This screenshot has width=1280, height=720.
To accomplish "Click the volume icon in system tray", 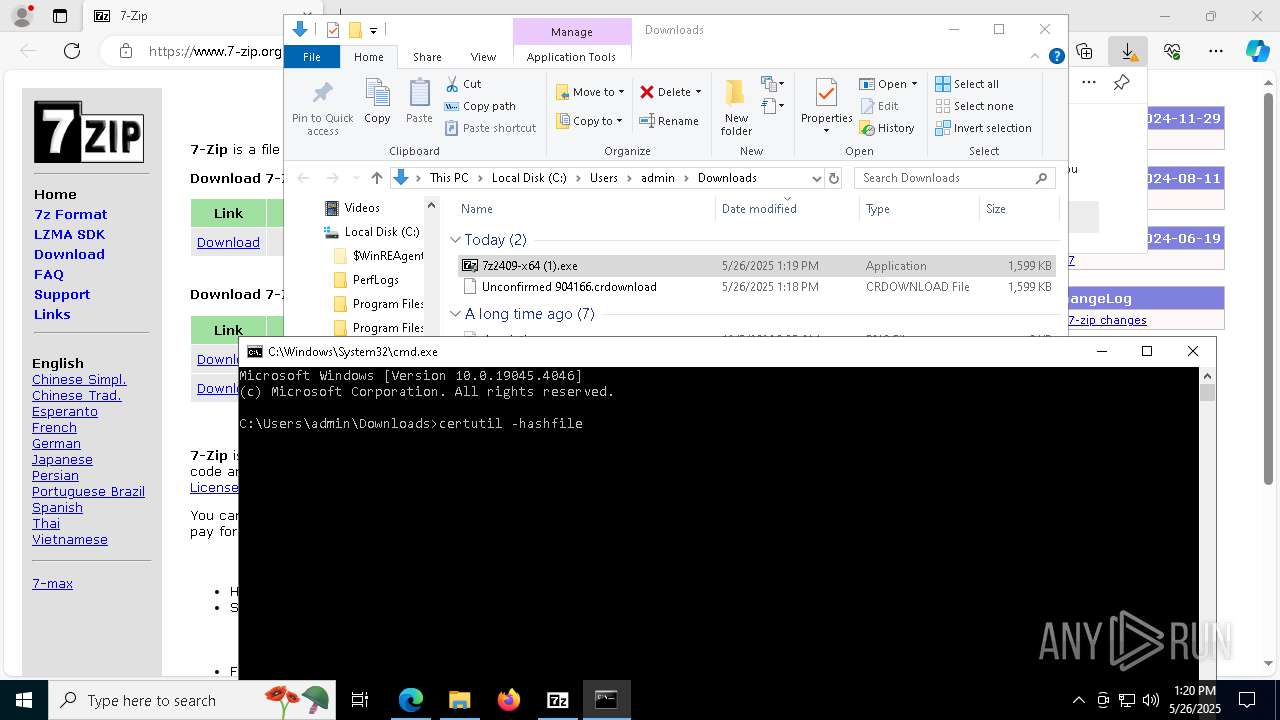I will (1151, 700).
